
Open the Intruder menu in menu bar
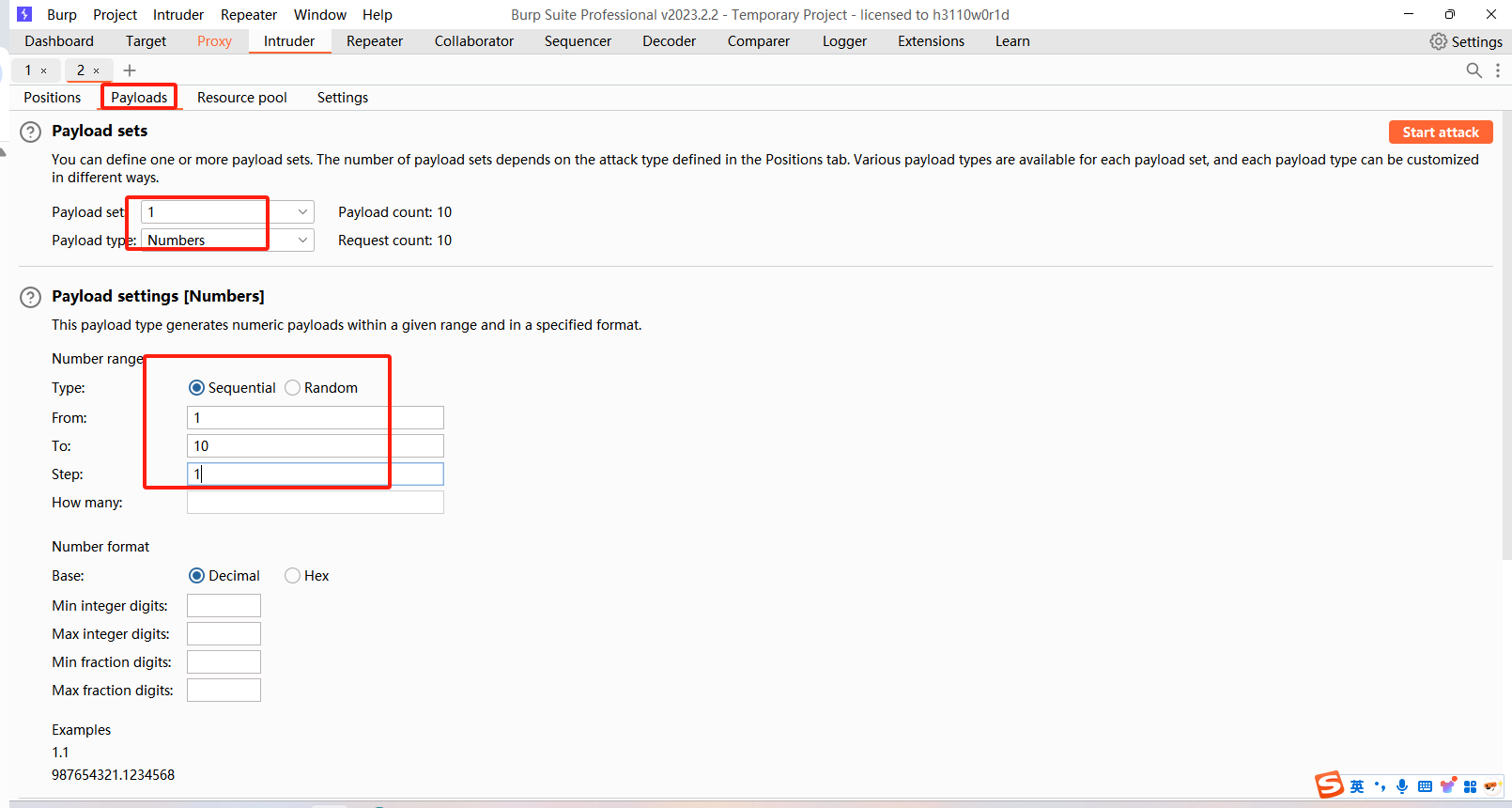(x=178, y=15)
